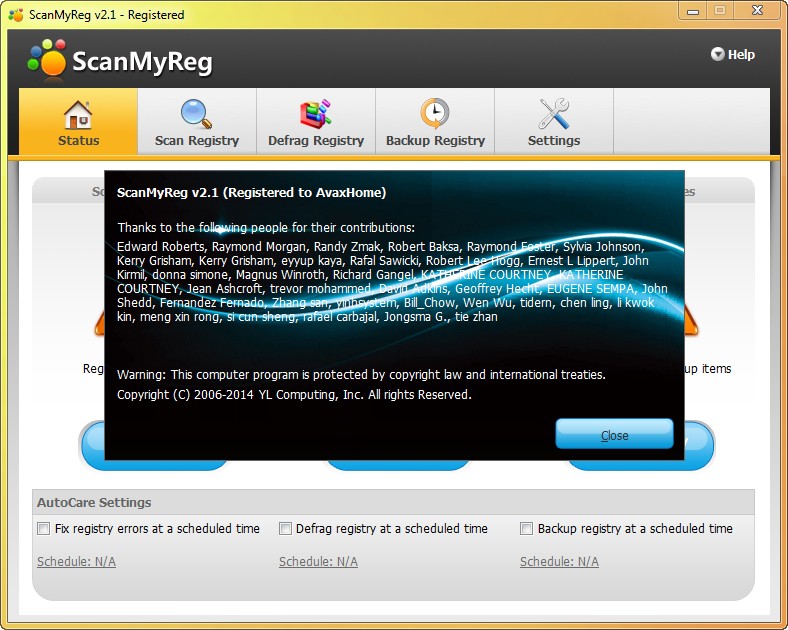Click the Registered to AvaxHome title text
The image size is (788, 630).
click(251, 192)
